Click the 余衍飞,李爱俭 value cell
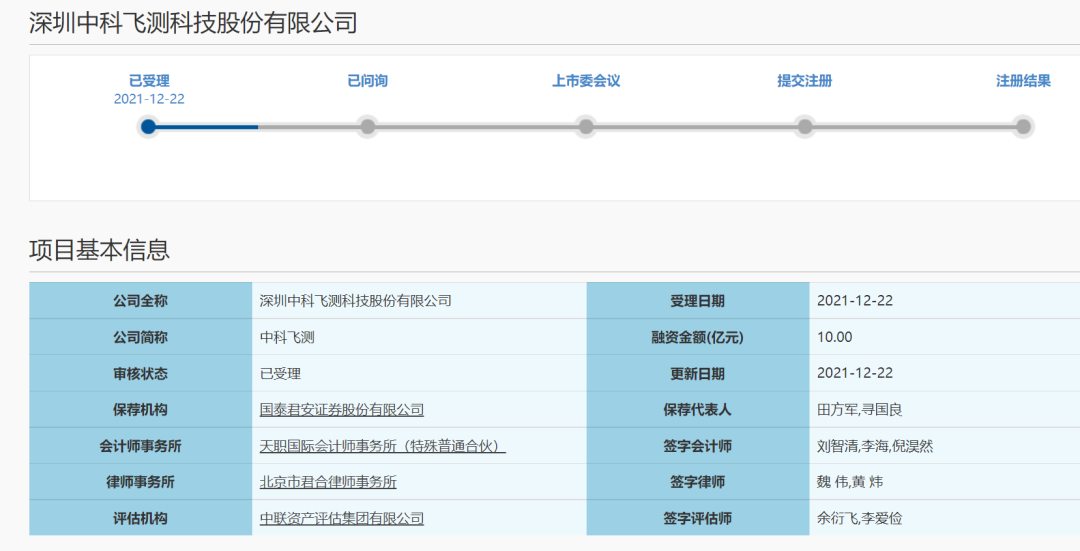 pyautogui.click(x=944, y=519)
